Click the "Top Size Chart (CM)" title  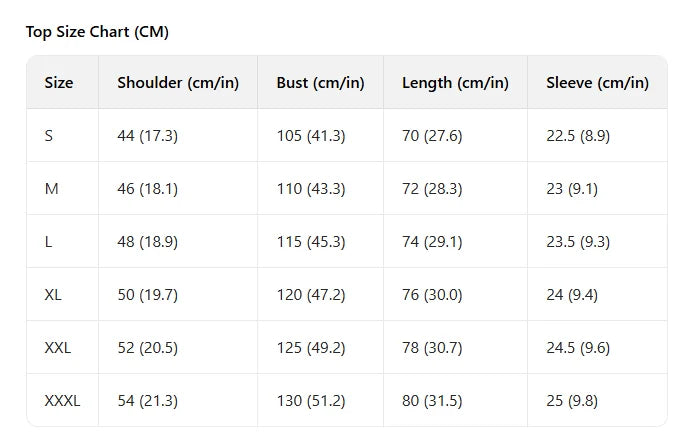point(97,32)
